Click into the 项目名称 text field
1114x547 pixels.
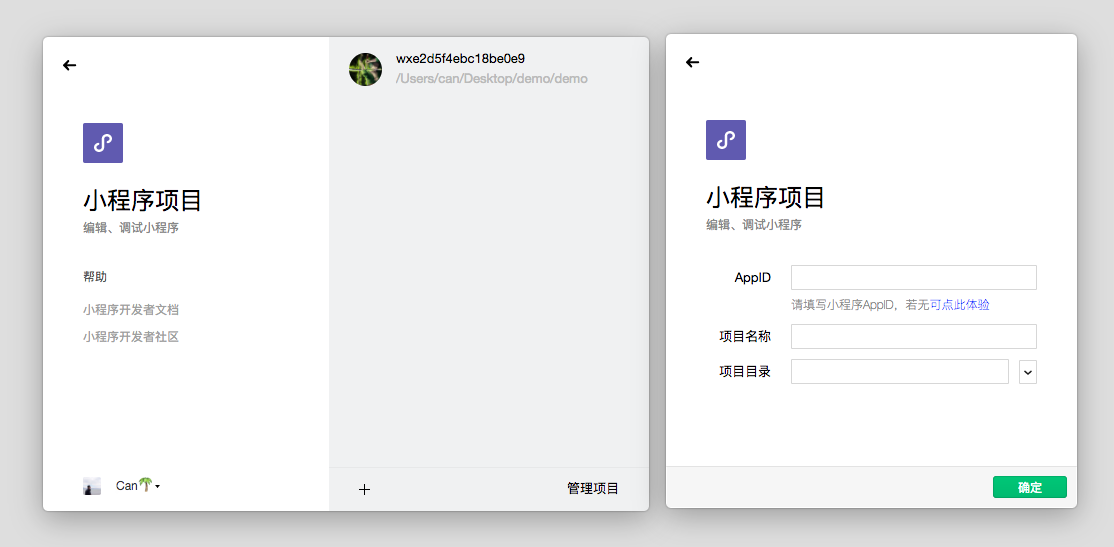913,336
